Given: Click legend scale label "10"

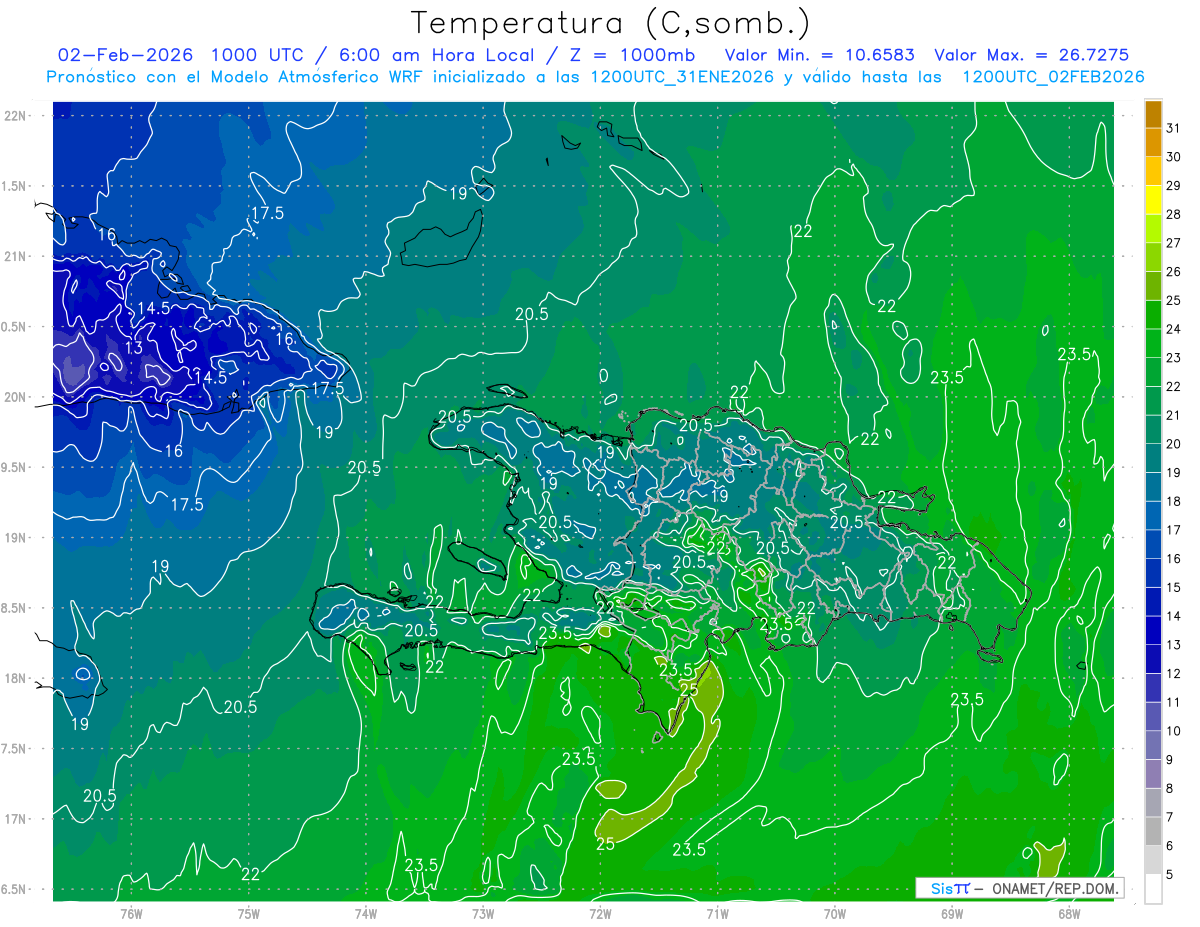Looking at the screenshot, I should (x=1174, y=731).
